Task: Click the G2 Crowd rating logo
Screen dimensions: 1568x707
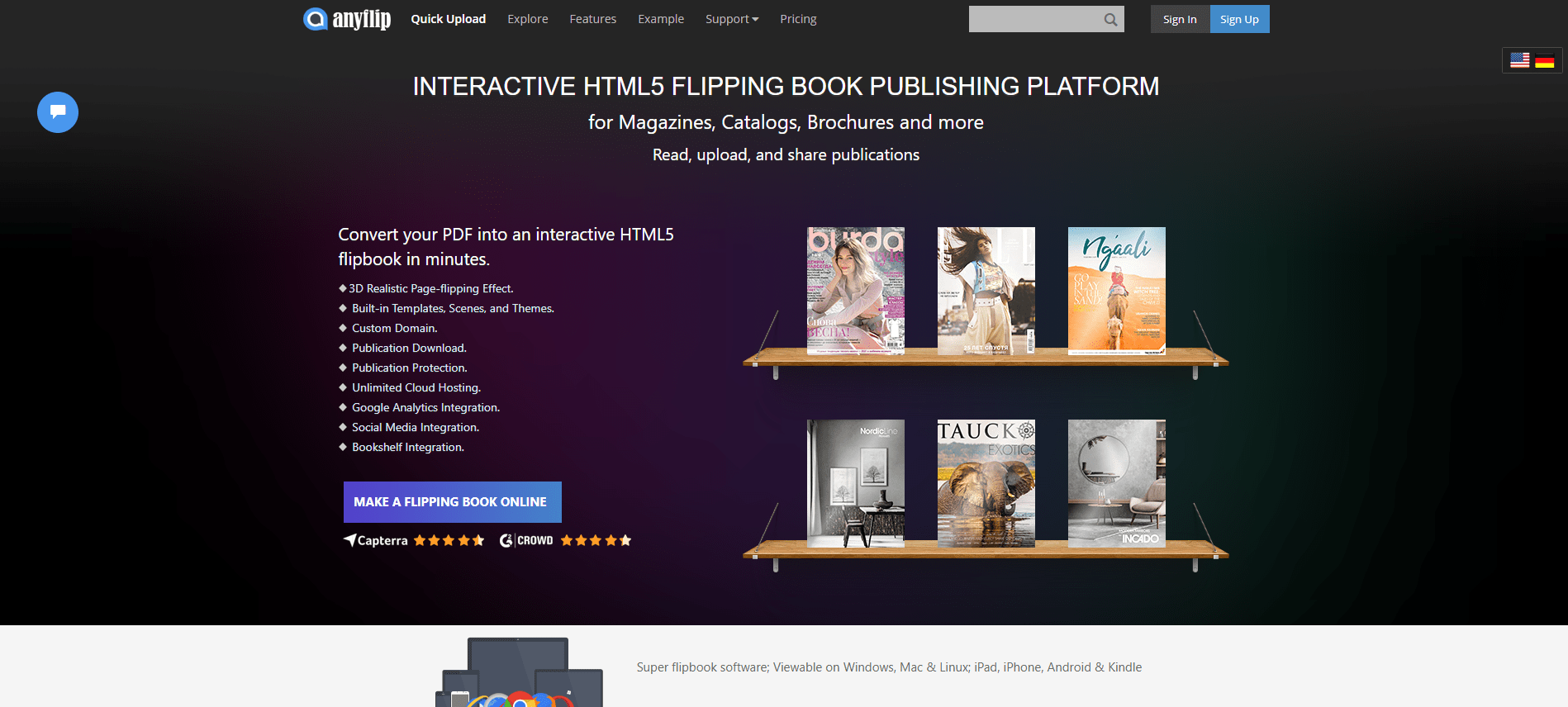Action: 526,540
